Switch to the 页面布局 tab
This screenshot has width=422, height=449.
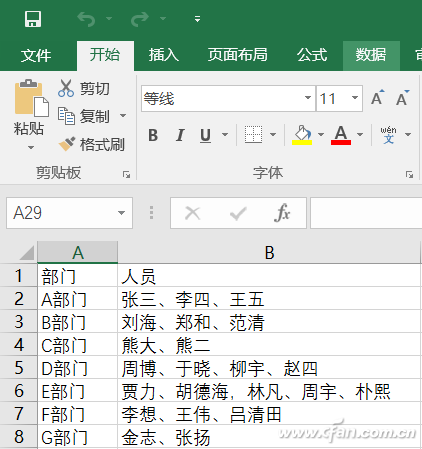tap(238, 55)
